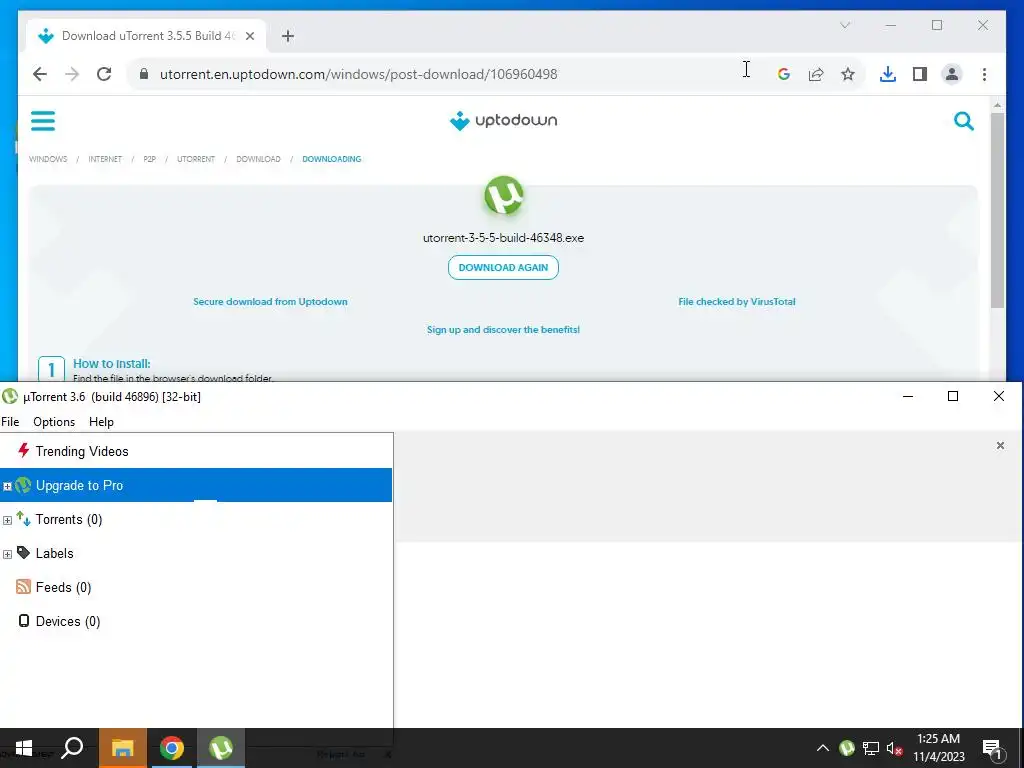
Task: Open the Windows Start menu
Action: pyautogui.click(x=24, y=748)
